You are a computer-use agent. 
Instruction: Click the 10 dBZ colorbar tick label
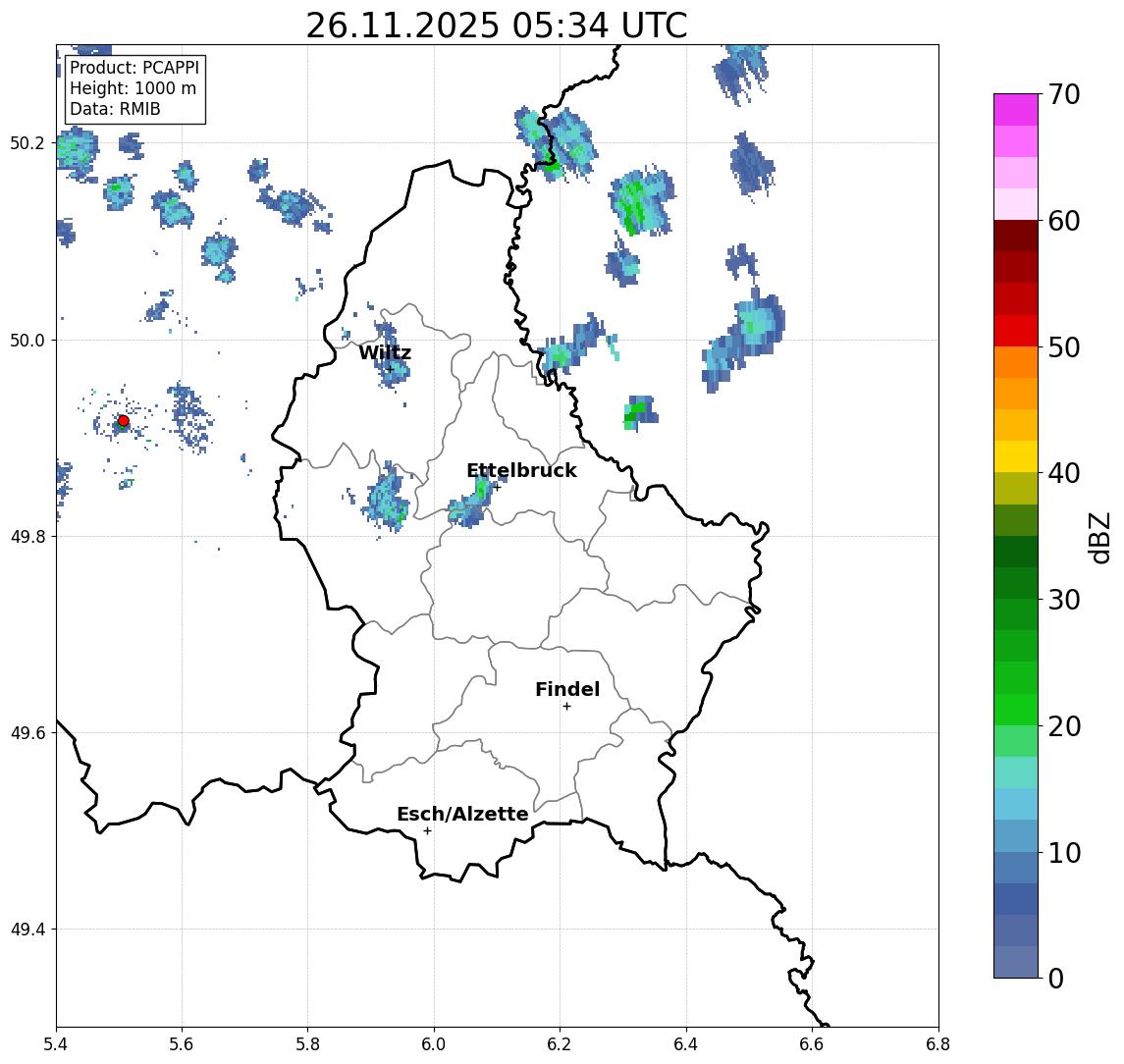coord(1064,852)
